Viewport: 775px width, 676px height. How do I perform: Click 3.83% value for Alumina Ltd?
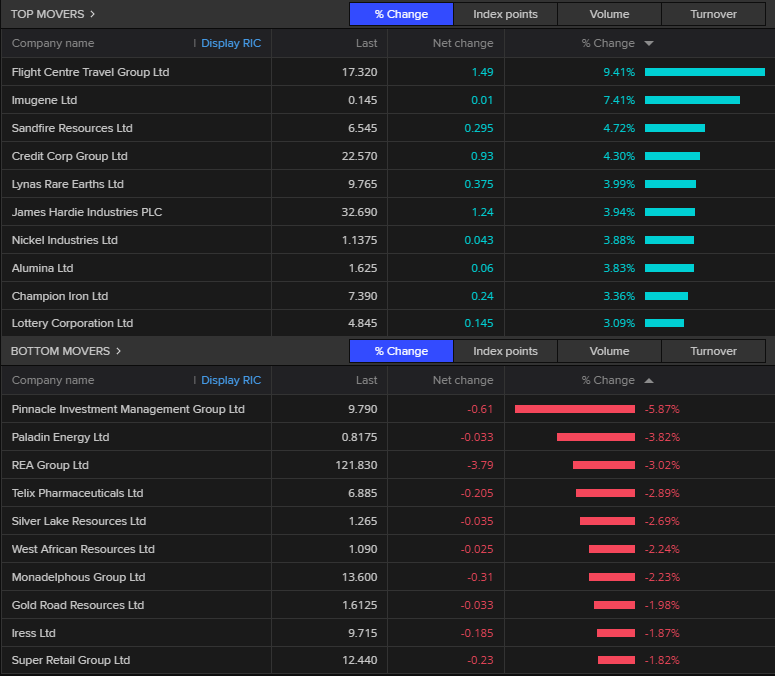pyautogui.click(x=619, y=268)
